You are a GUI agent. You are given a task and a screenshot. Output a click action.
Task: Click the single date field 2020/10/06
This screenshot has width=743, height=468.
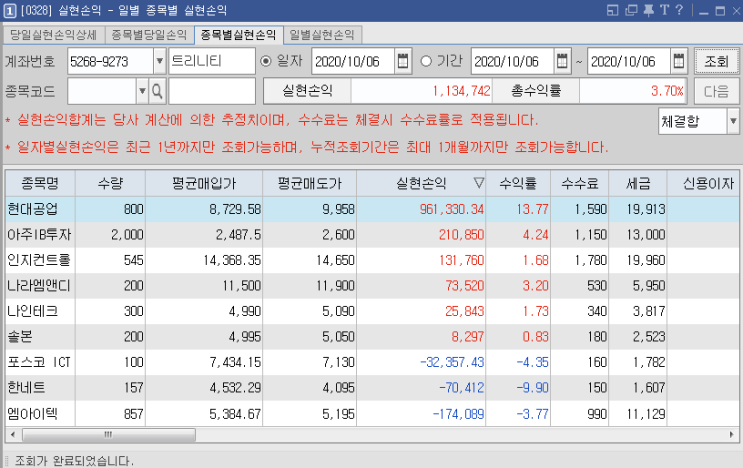[x=353, y=61]
